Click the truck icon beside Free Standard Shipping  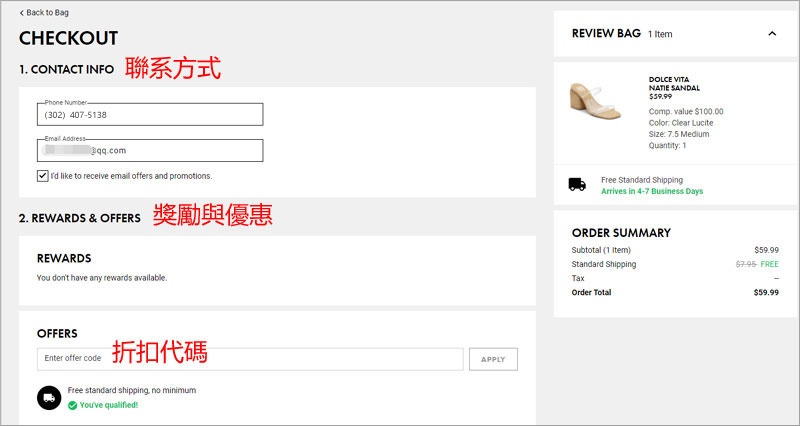[577, 185]
